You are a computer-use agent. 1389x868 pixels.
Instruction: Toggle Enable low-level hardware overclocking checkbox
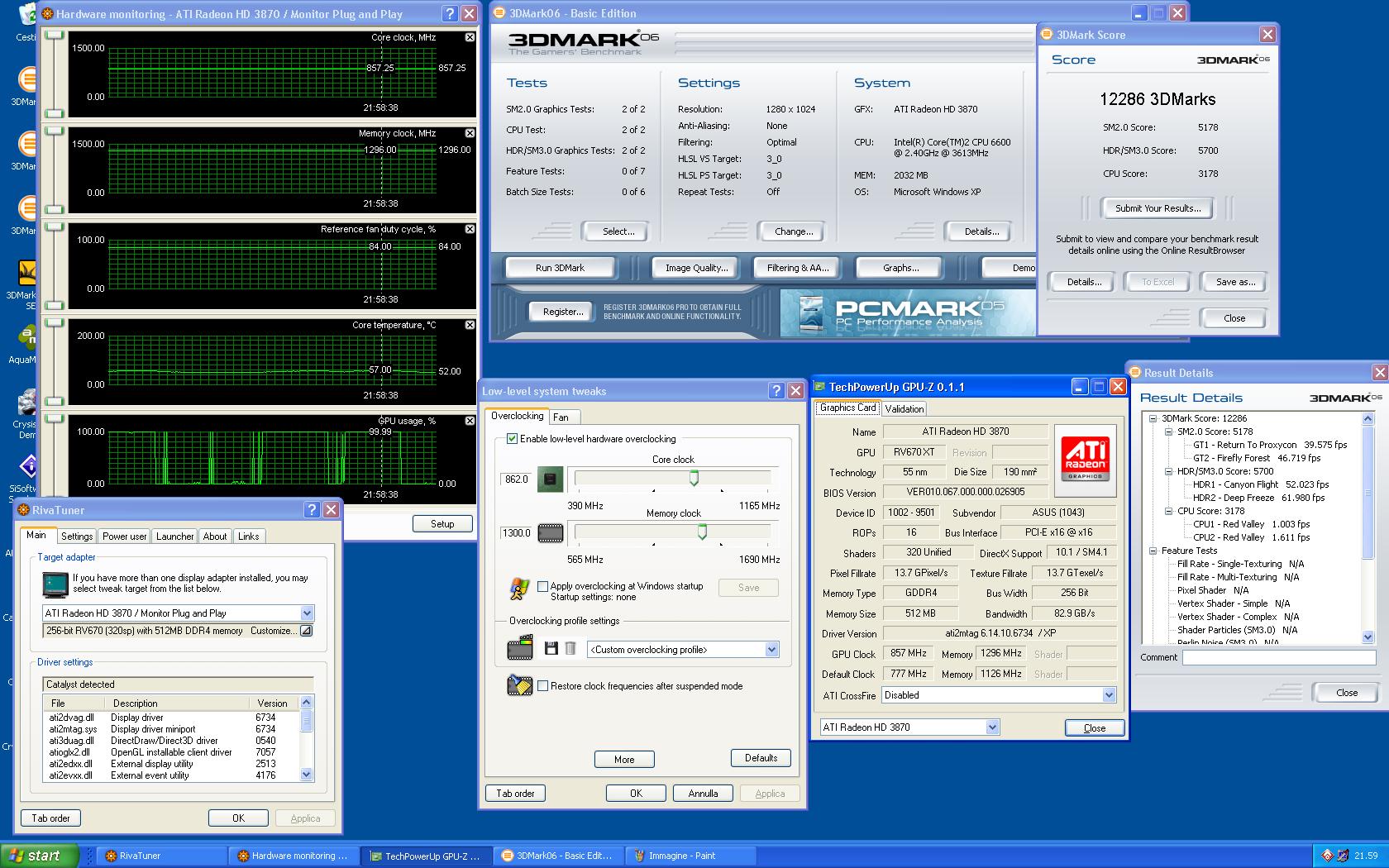(x=512, y=439)
